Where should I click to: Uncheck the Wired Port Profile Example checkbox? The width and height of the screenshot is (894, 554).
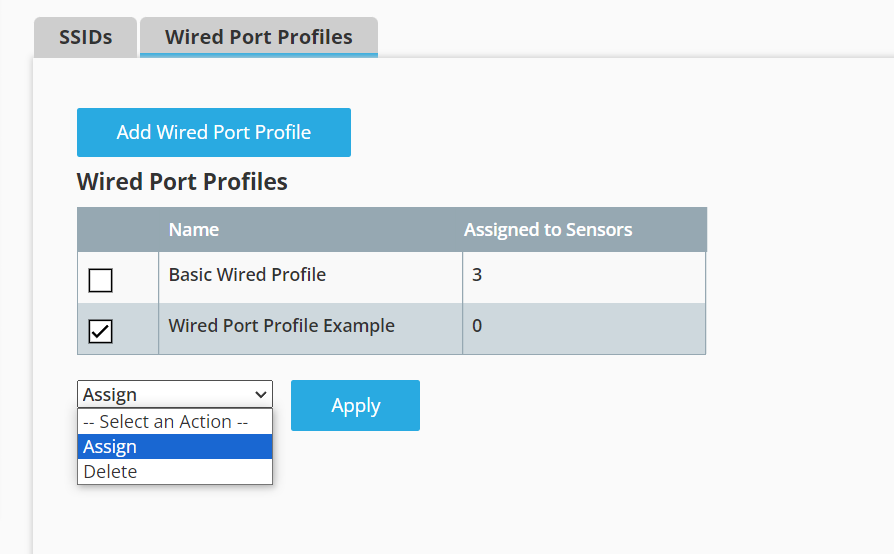[100, 331]
